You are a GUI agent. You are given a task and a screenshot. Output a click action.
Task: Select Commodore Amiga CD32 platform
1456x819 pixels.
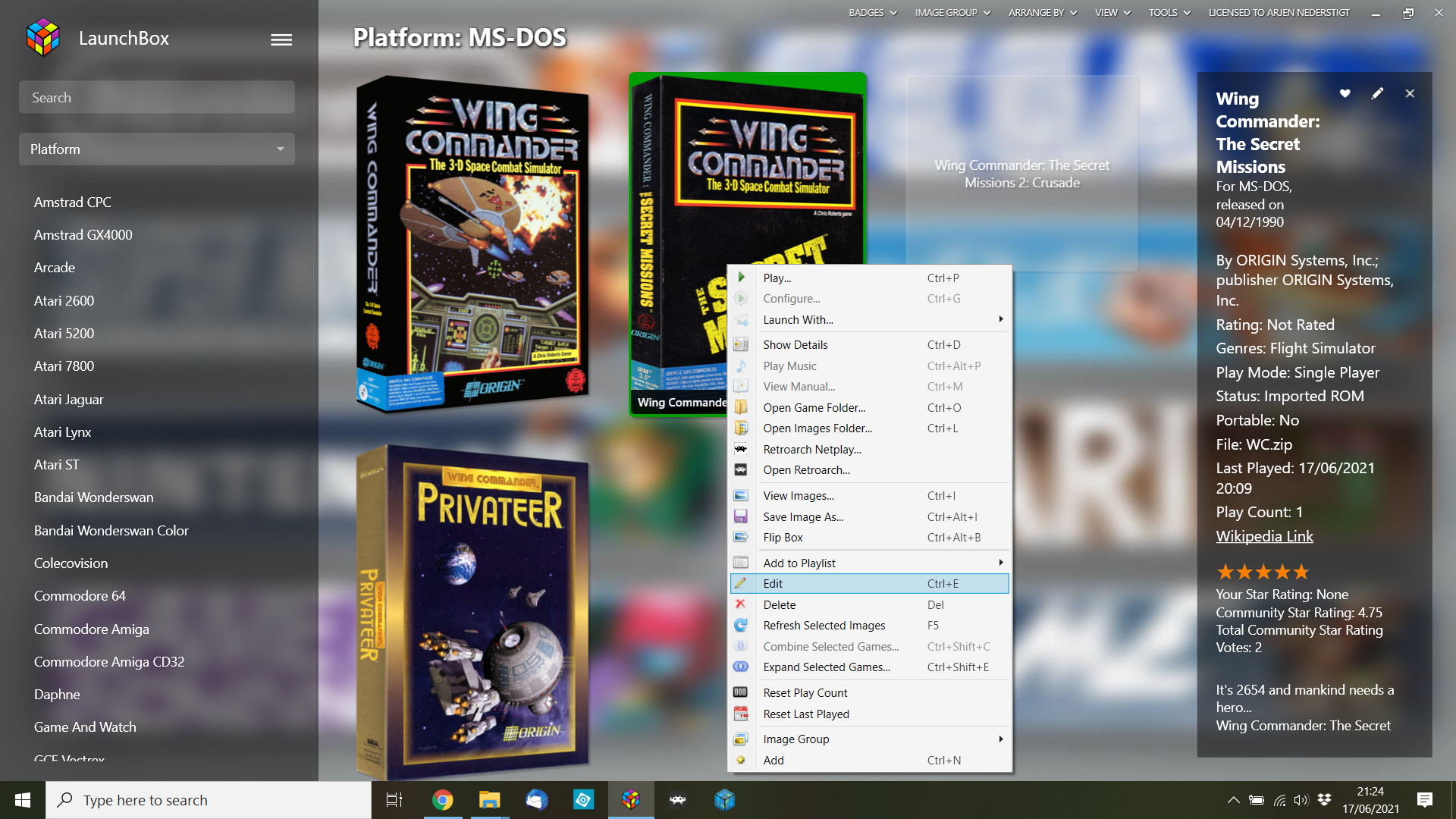pos(109,662)
